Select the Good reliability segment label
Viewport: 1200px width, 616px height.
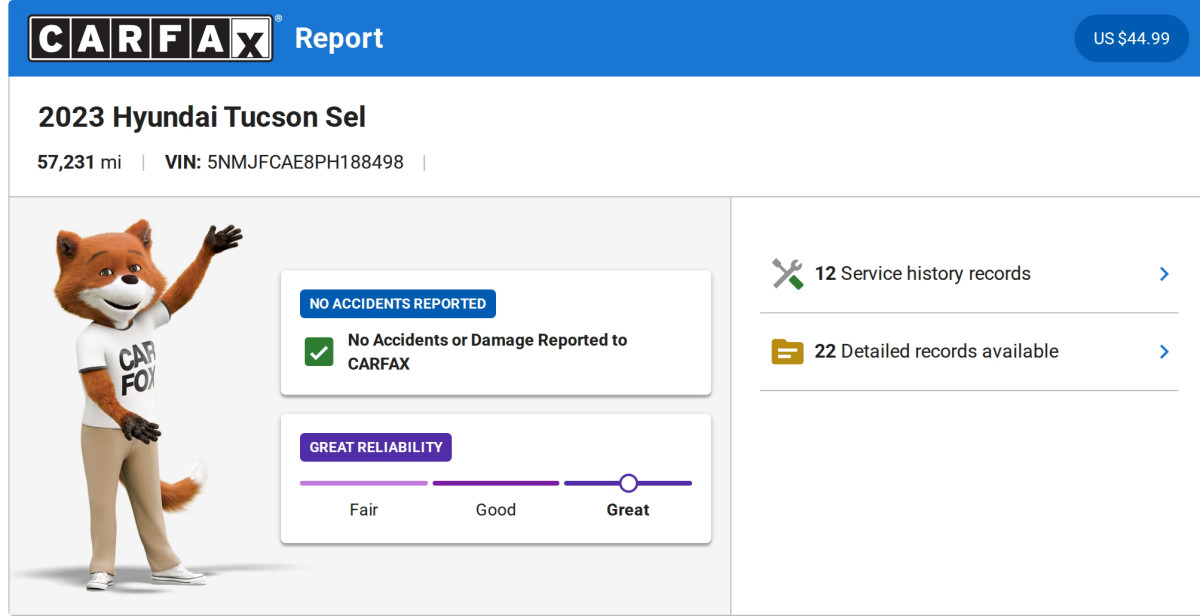(496, 510)
